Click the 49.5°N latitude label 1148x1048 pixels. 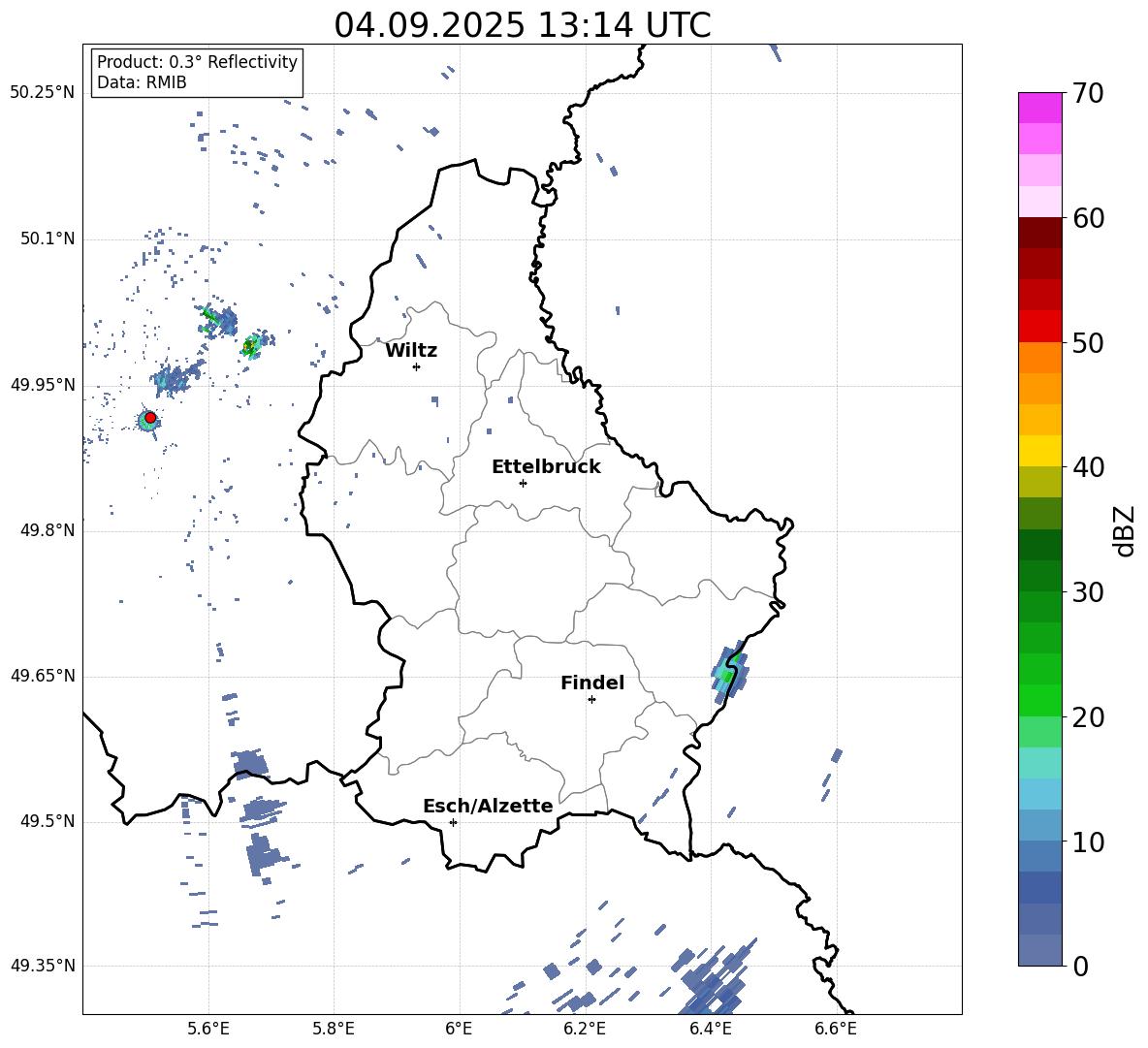pos(48,821)
